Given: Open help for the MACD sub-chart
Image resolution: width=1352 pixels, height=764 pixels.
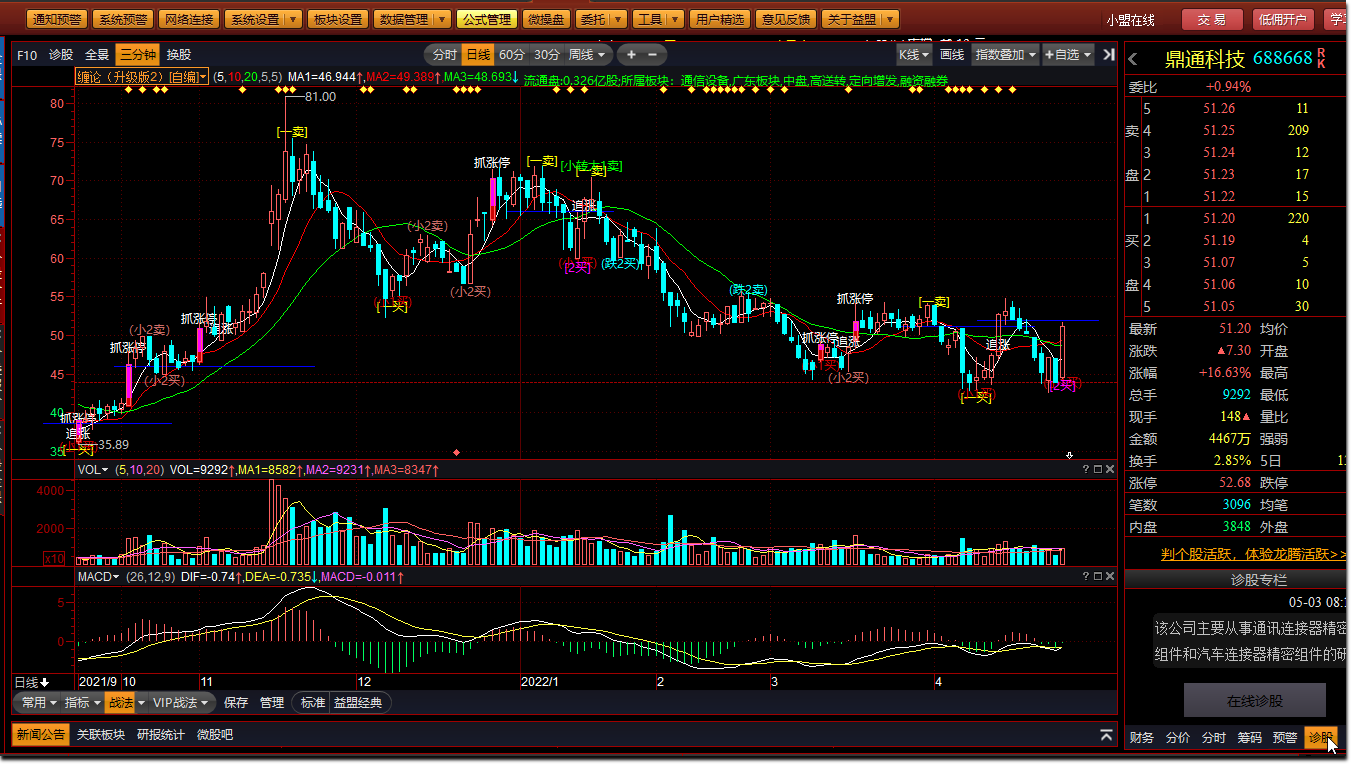Looking at the screenshot, I should [1086, 577].
